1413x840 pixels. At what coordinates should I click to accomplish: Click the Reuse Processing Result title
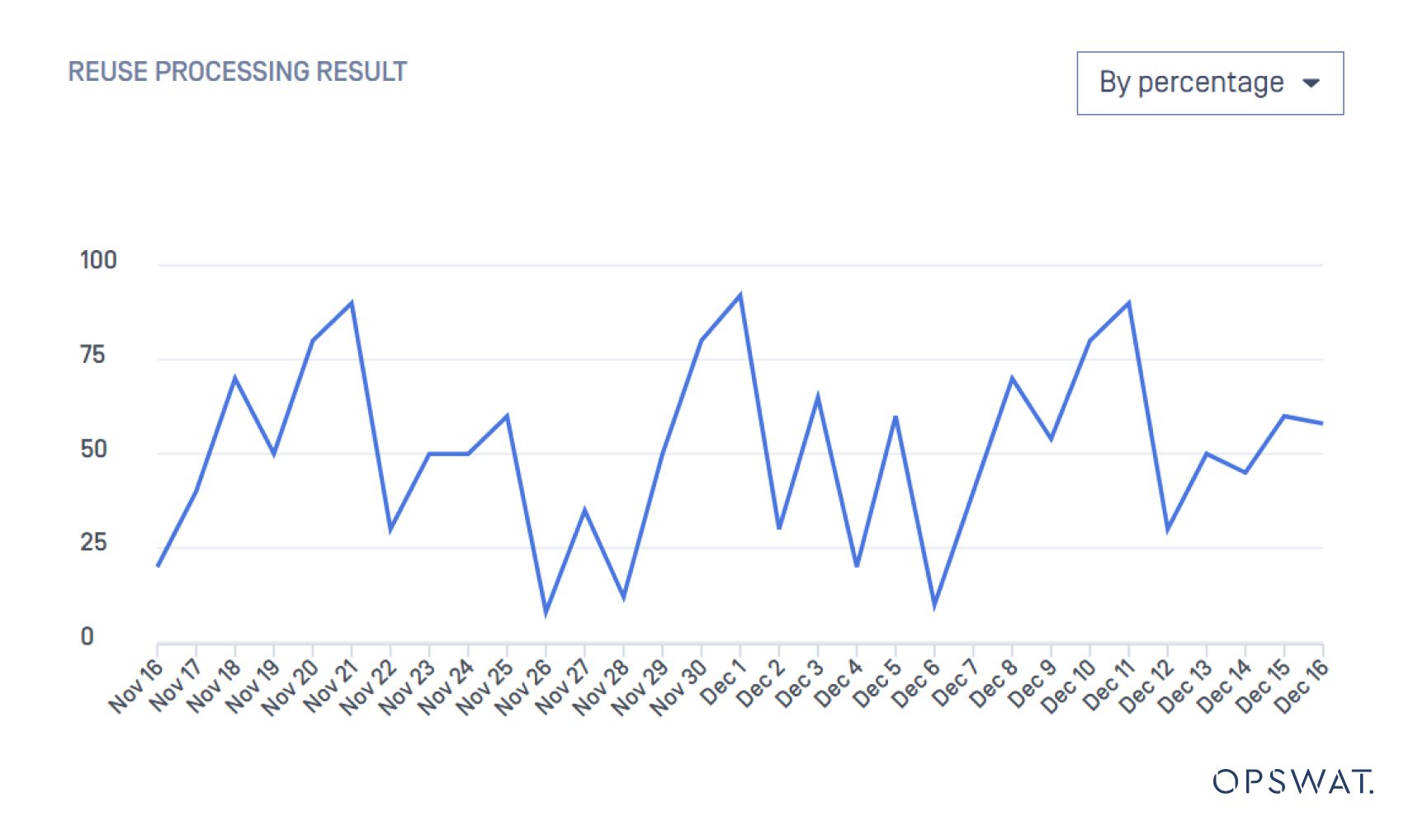click(238, 72)
